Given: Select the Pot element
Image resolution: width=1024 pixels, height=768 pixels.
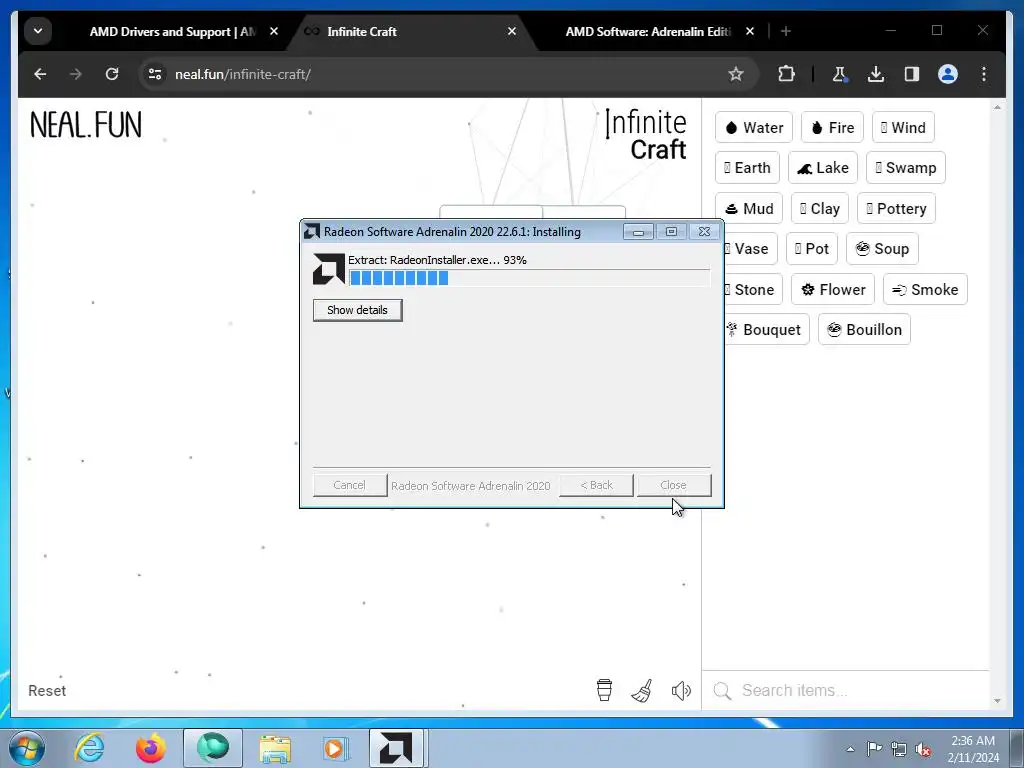Looking at the screenshot, I should tap(812, 249).
